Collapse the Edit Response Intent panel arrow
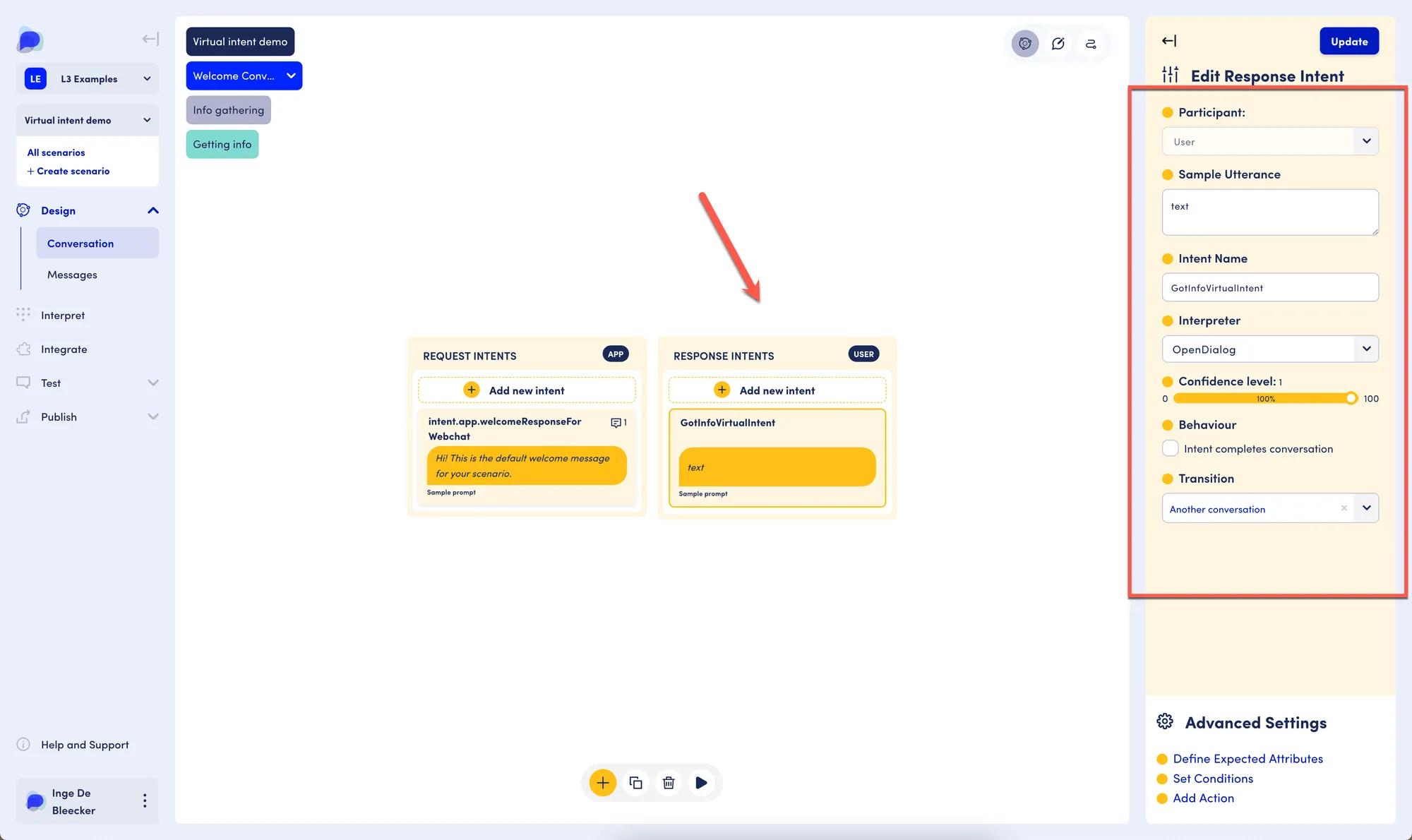The height and width of the screenshot is (840, 1412). [1169, 41]
